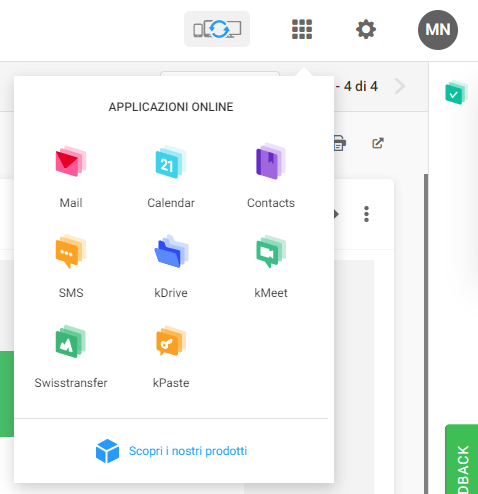Launch the kMeet video icon
This screenshot has height=494, width=478.
[271, 251]
